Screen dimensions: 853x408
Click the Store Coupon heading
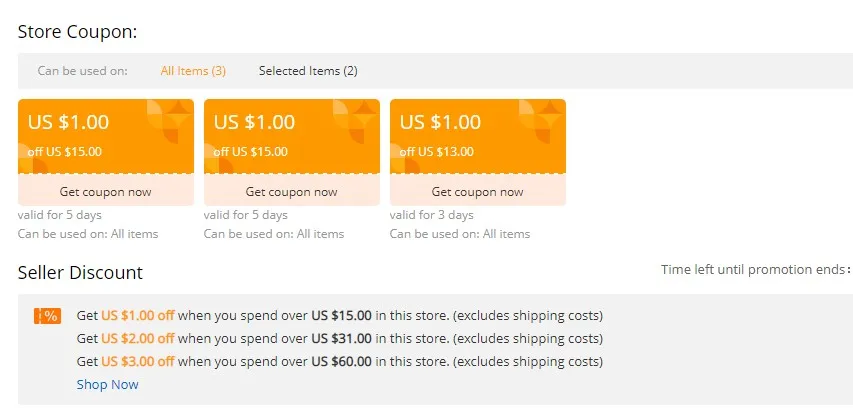click(x=77, y=31)
